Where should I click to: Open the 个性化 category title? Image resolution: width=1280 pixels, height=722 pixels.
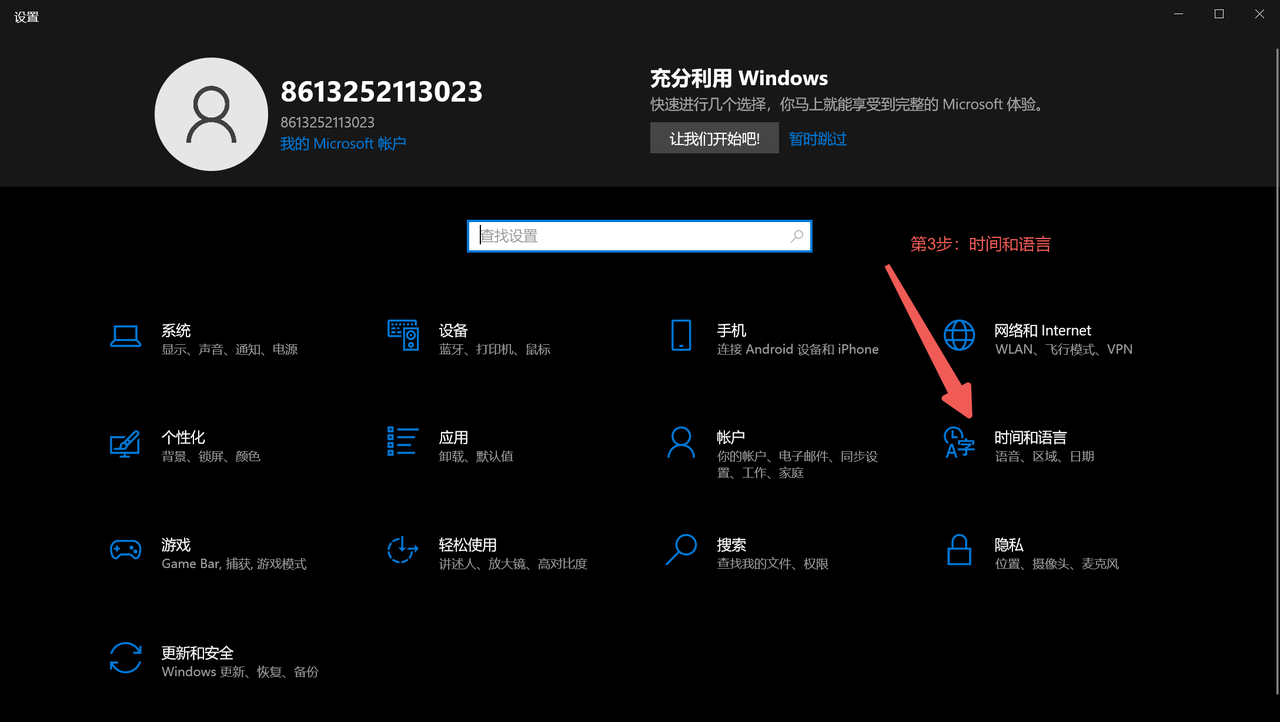point(183,437)
